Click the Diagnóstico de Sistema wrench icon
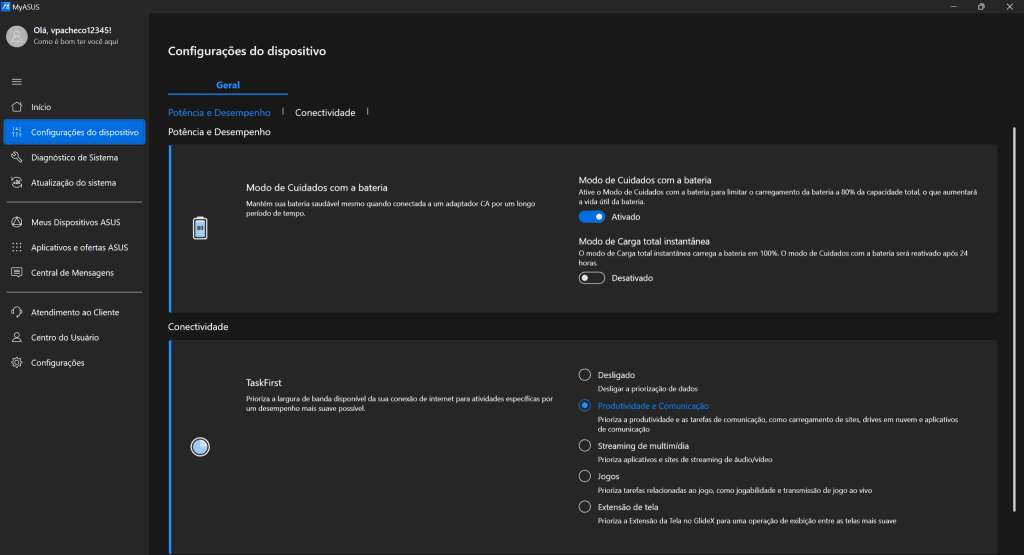This screenshot has width=1024, height=555. coord(17,157)
